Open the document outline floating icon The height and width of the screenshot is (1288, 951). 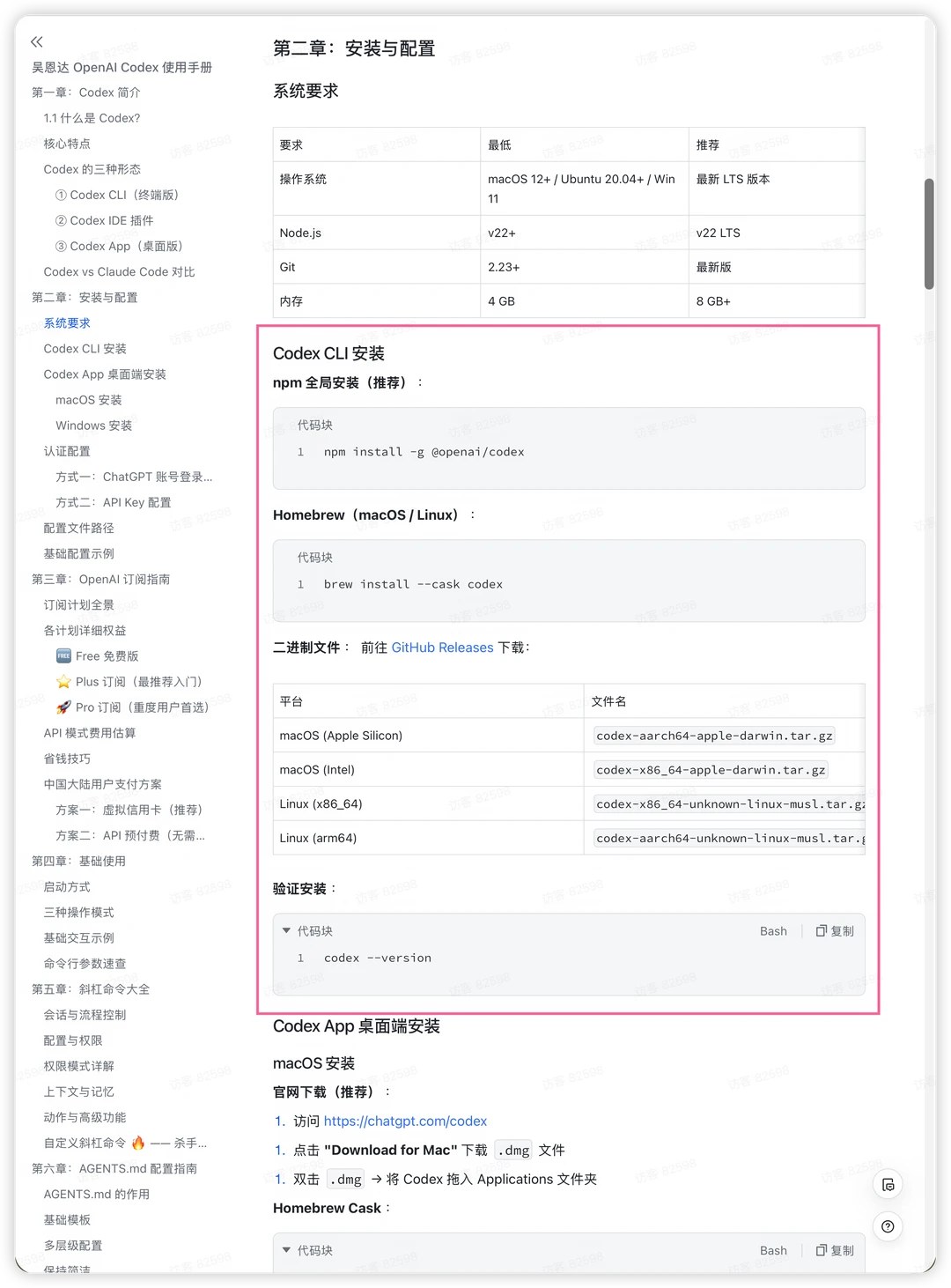click(x=888, y=1184)
